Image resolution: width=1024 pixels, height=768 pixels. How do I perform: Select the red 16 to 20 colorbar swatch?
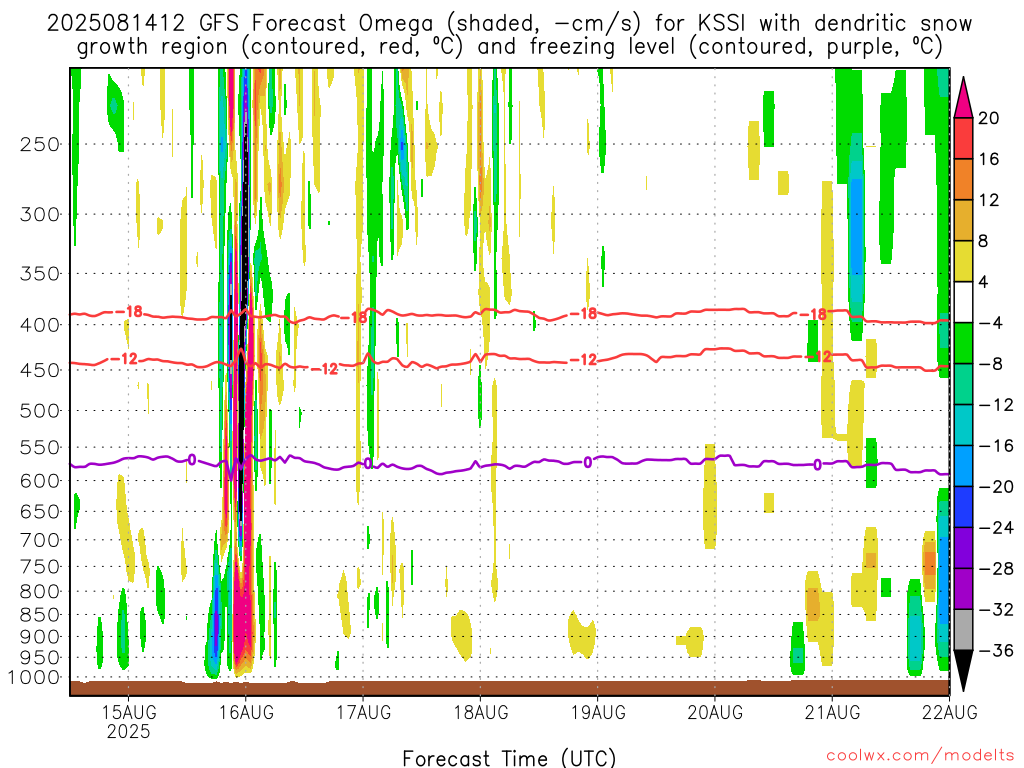(963, 138)
